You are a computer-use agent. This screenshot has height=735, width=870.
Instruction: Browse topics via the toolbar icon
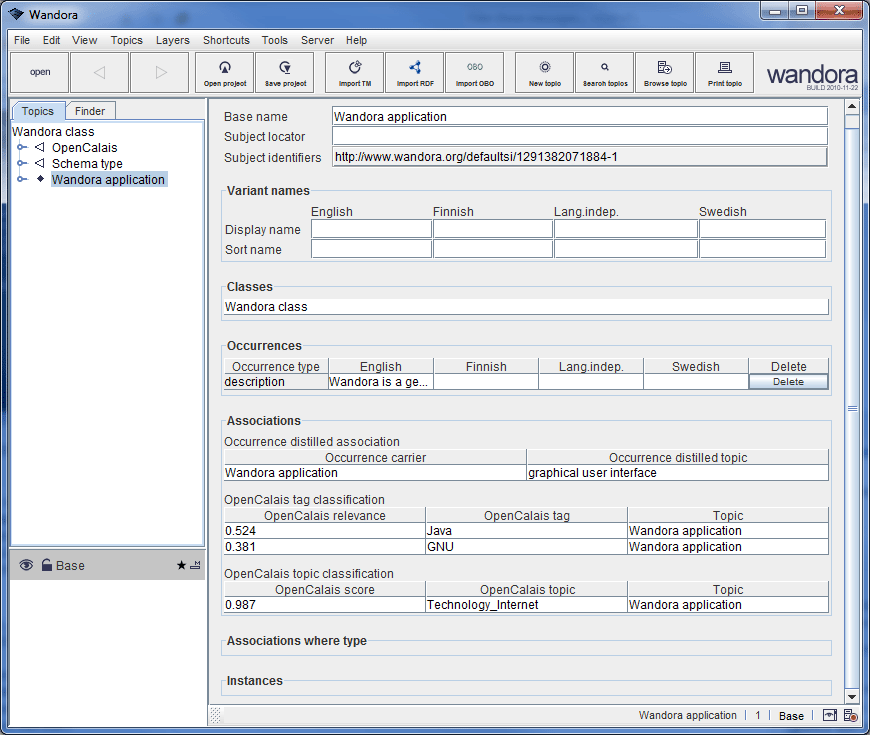[x=664, y=72]
